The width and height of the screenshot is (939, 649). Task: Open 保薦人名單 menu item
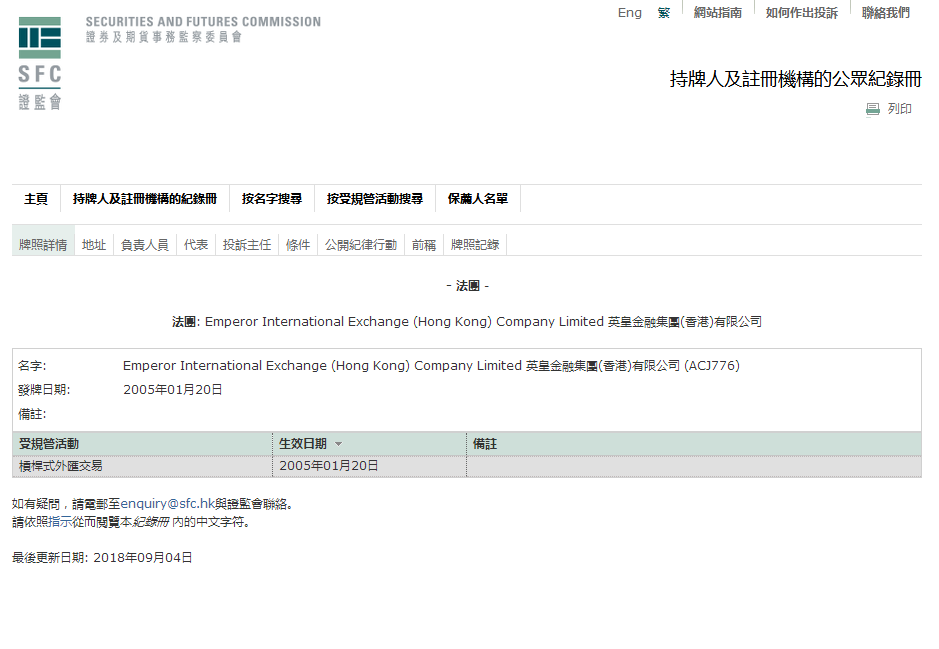478,199
